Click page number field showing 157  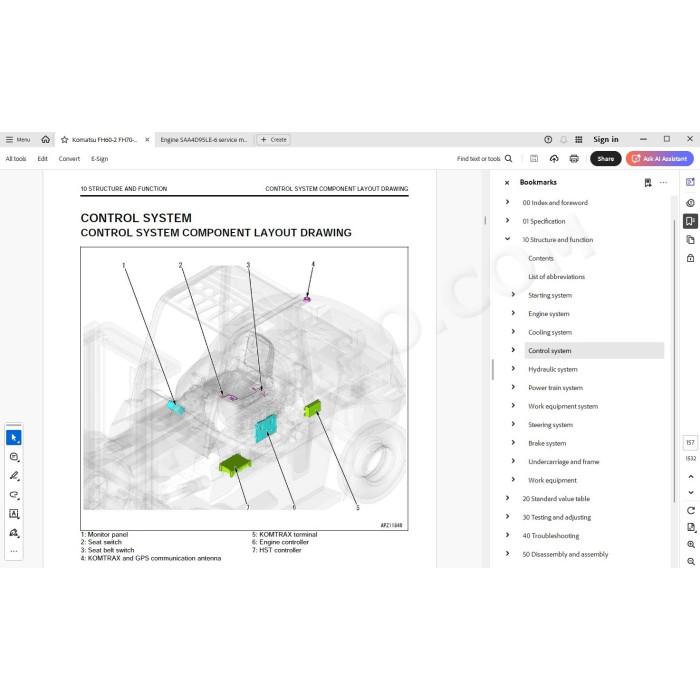click(690, 442)
